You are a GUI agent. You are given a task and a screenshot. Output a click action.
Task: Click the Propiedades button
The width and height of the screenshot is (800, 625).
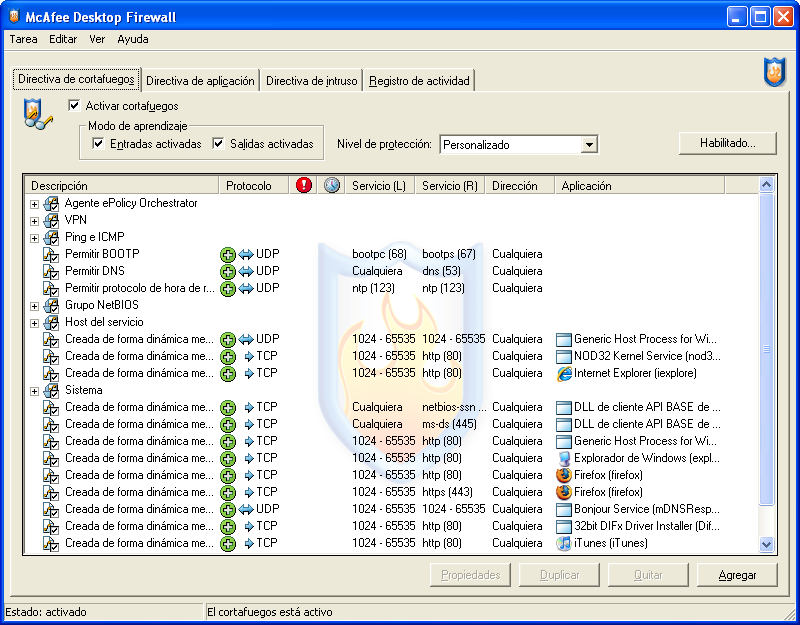tap(470, 575)
